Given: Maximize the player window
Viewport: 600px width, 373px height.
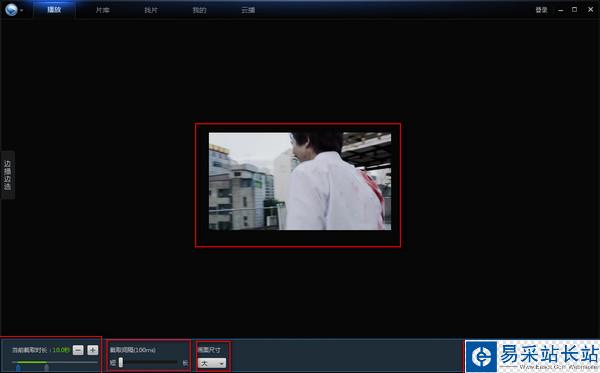Looking at the screenshot, I should point(574,10).
